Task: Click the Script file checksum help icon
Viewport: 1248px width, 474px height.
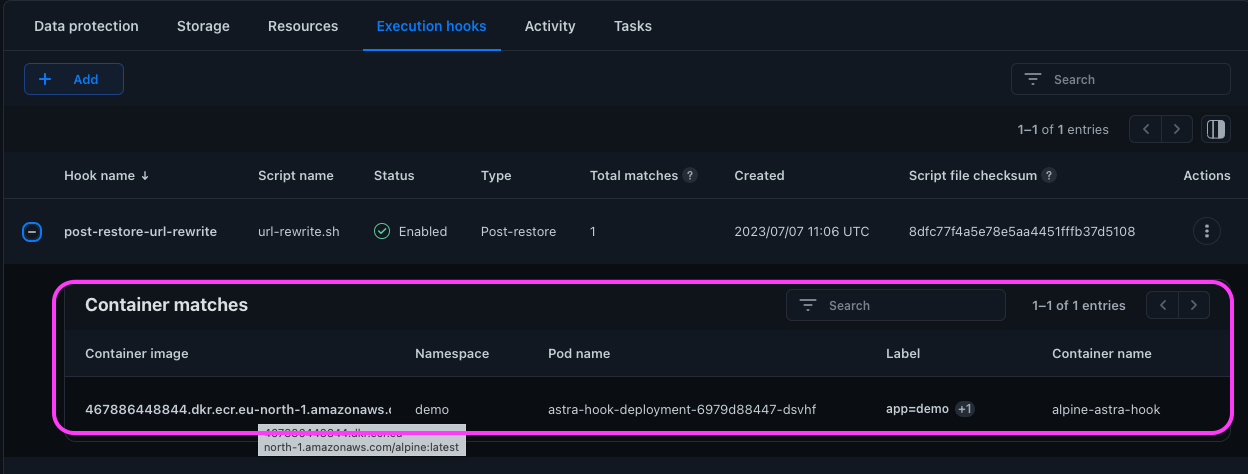Action: 1049,175
